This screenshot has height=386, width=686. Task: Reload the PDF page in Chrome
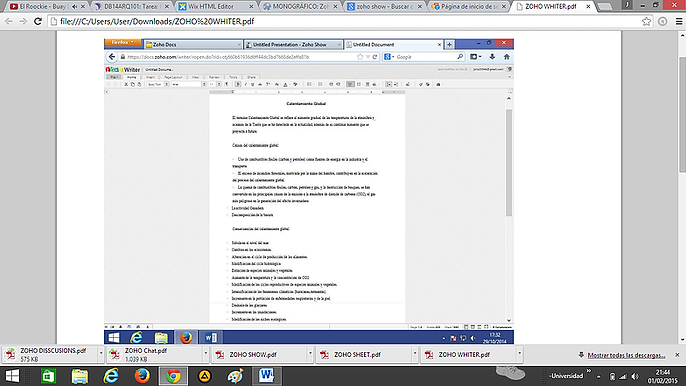coord(38,21)
